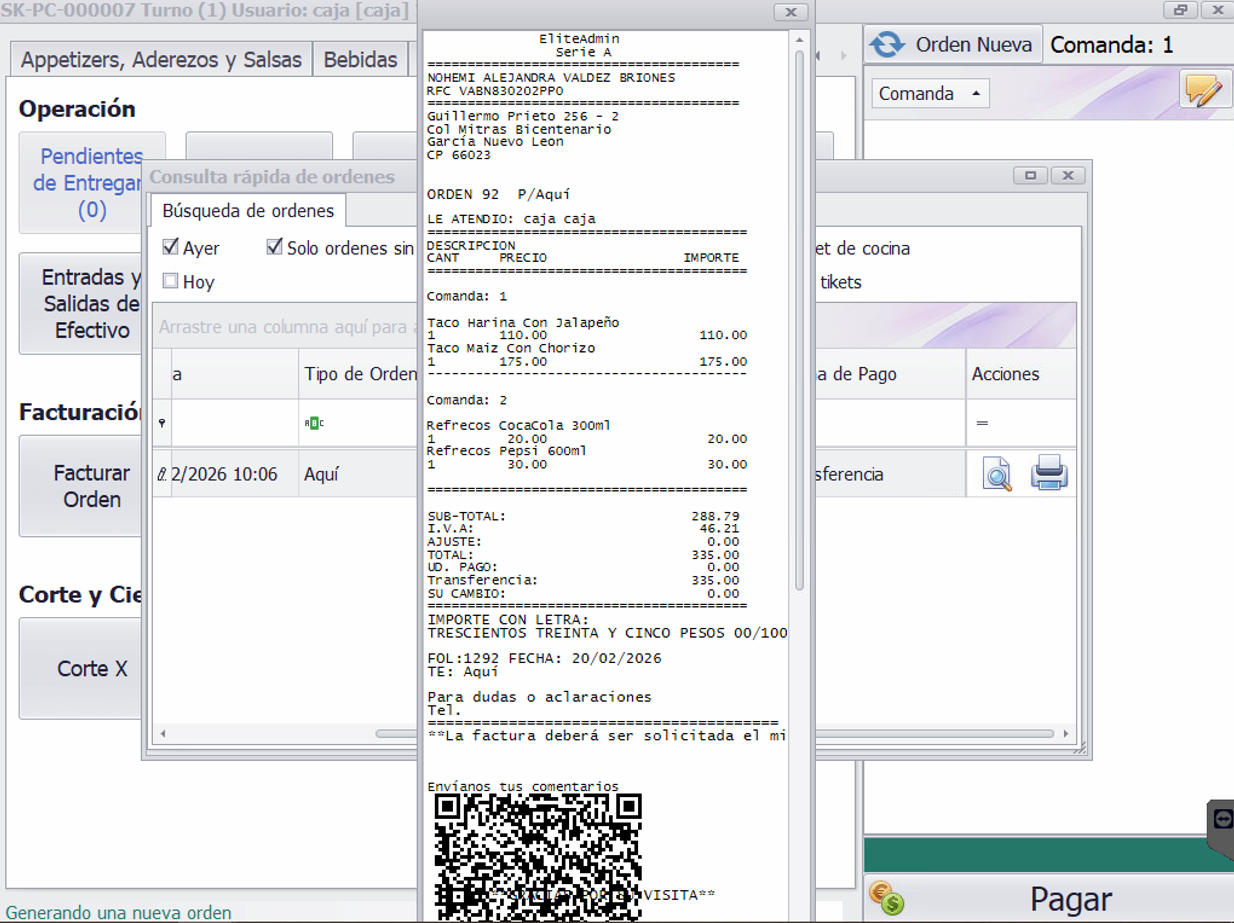Switch to the Bebidas tab
This screenshot has width=1234, height=923.
(x=360, y=60)
